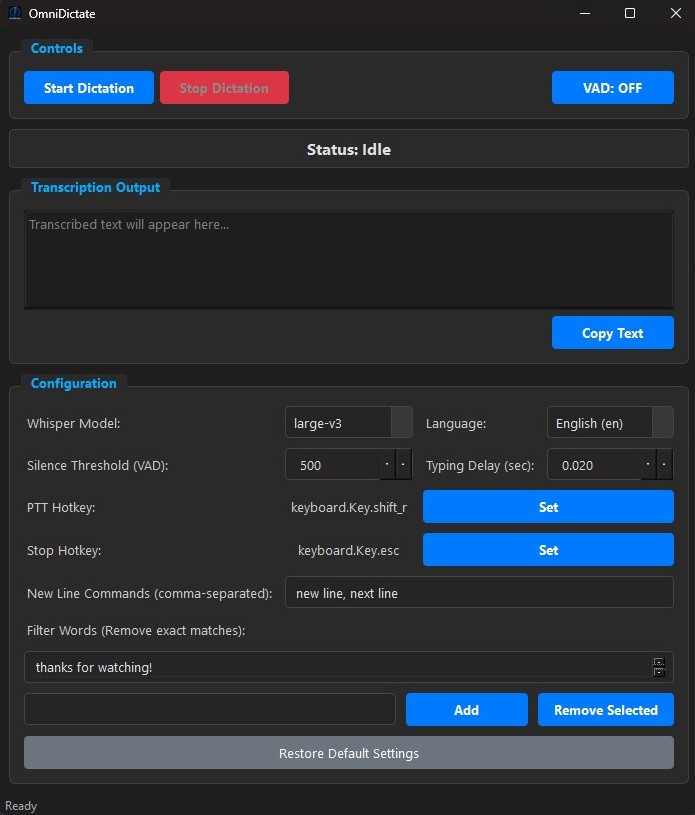Set a new PTT hotkey
Screen dimensions: 695x815
548,507
